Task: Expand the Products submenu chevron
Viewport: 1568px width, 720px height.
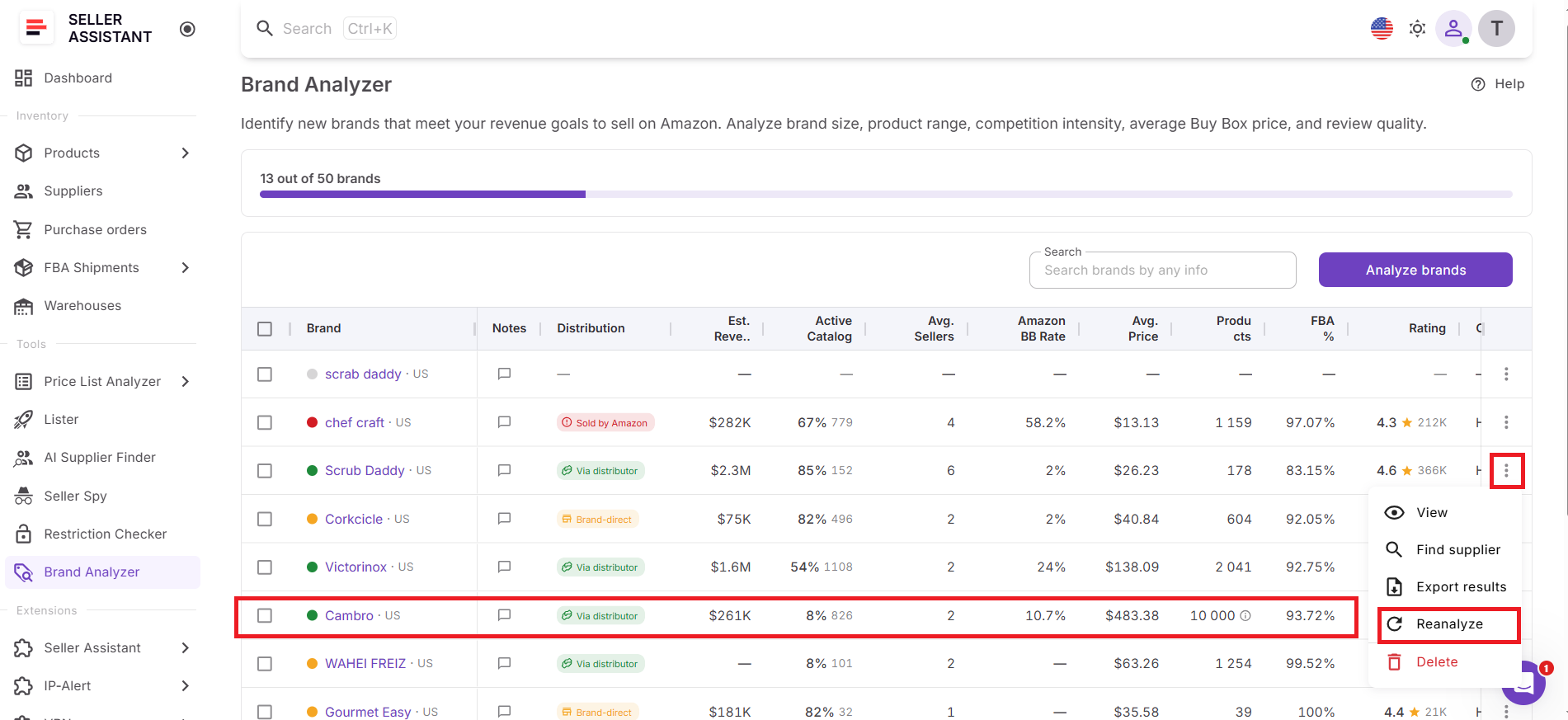Action: [x=185, y=153]
